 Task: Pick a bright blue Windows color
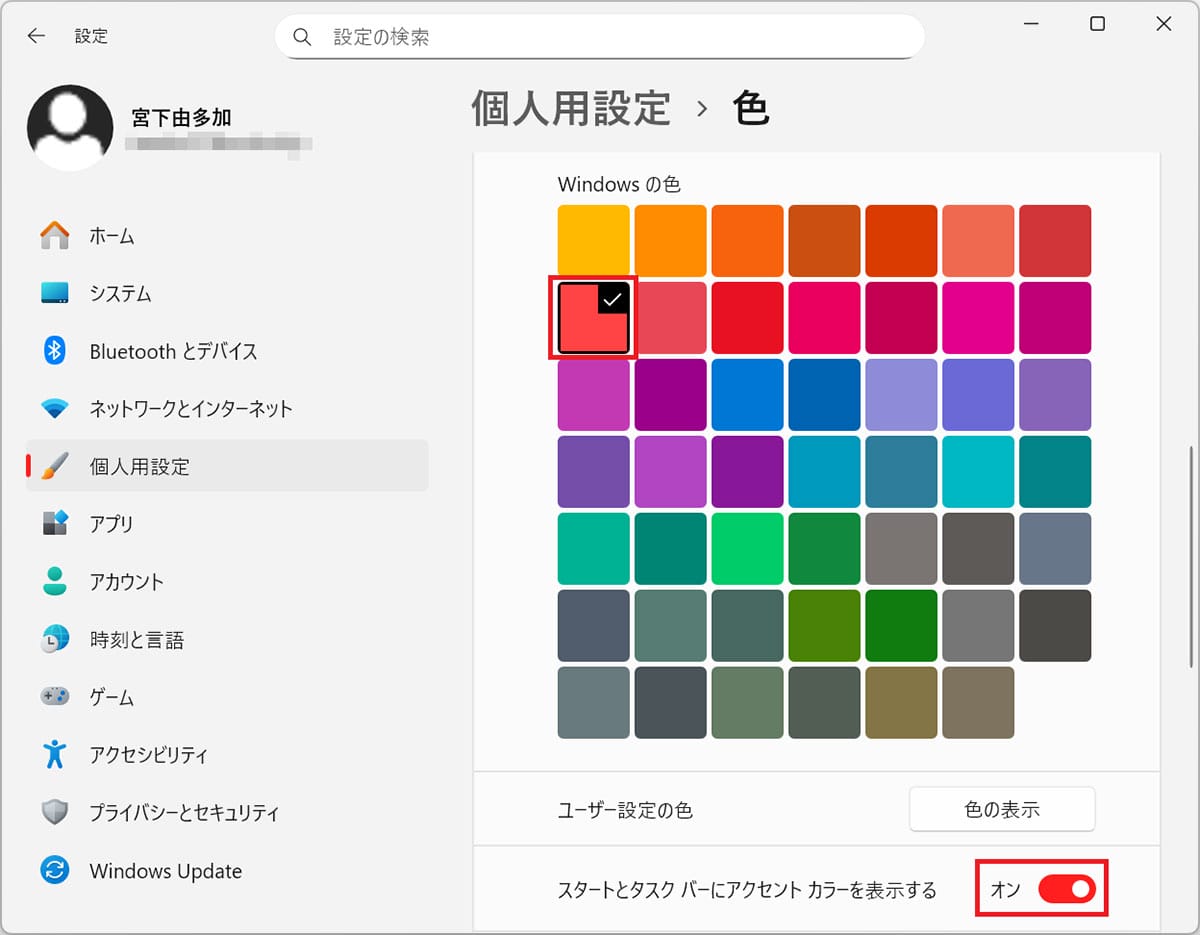click(x=747, y=394)
